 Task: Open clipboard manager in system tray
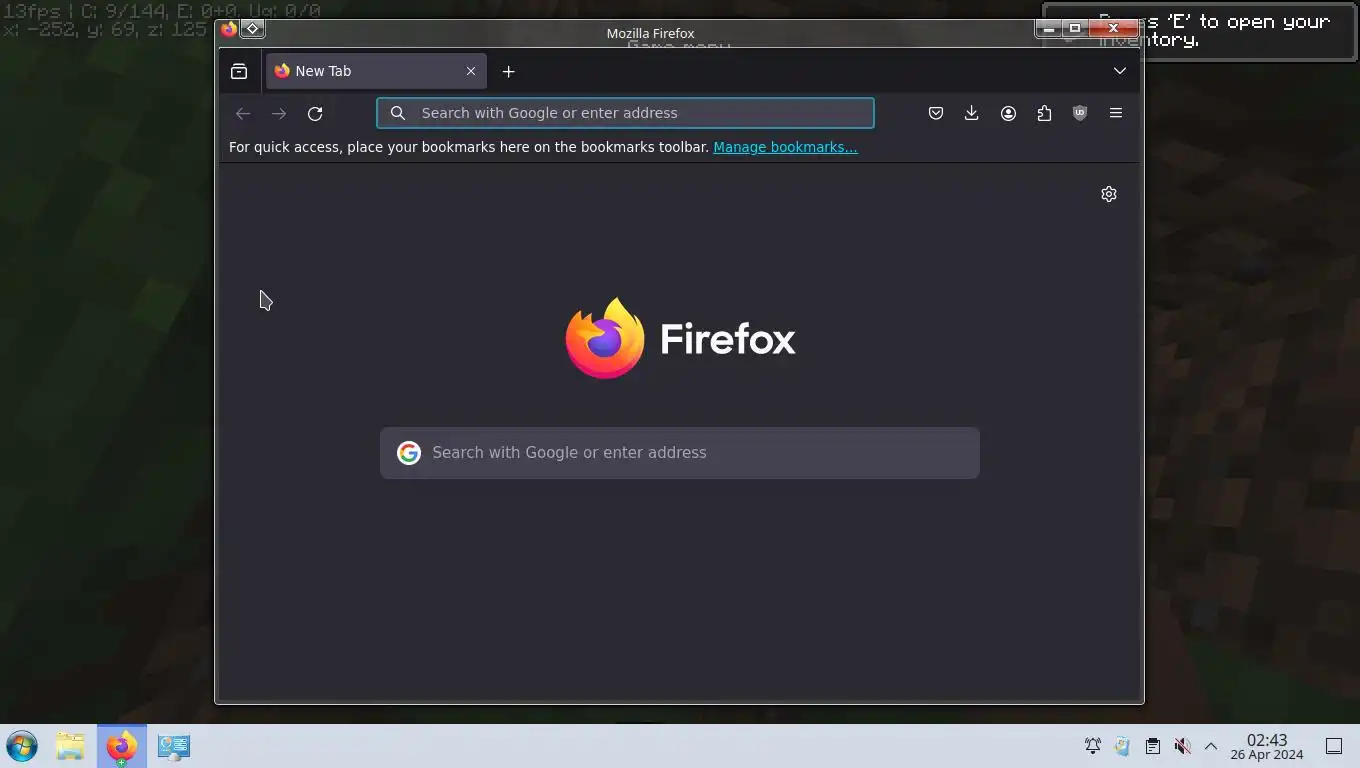pos(1152,746)
